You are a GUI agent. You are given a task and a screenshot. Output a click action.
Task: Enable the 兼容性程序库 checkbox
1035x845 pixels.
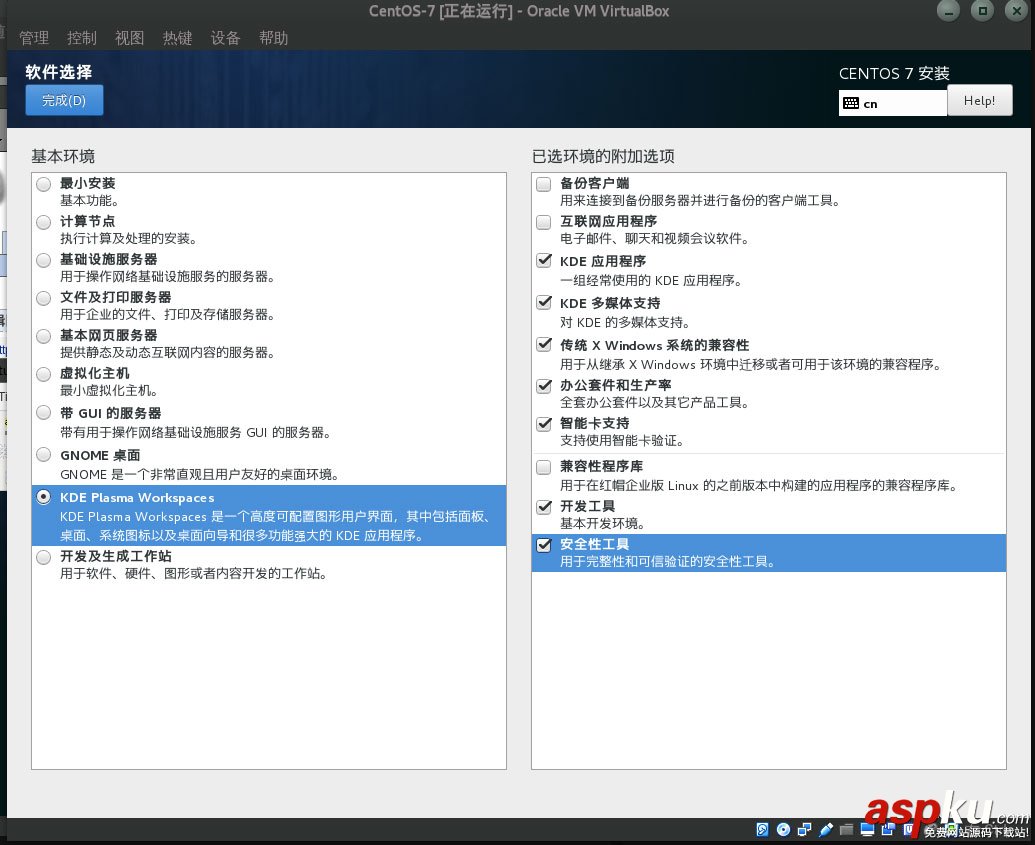point(543,467)
